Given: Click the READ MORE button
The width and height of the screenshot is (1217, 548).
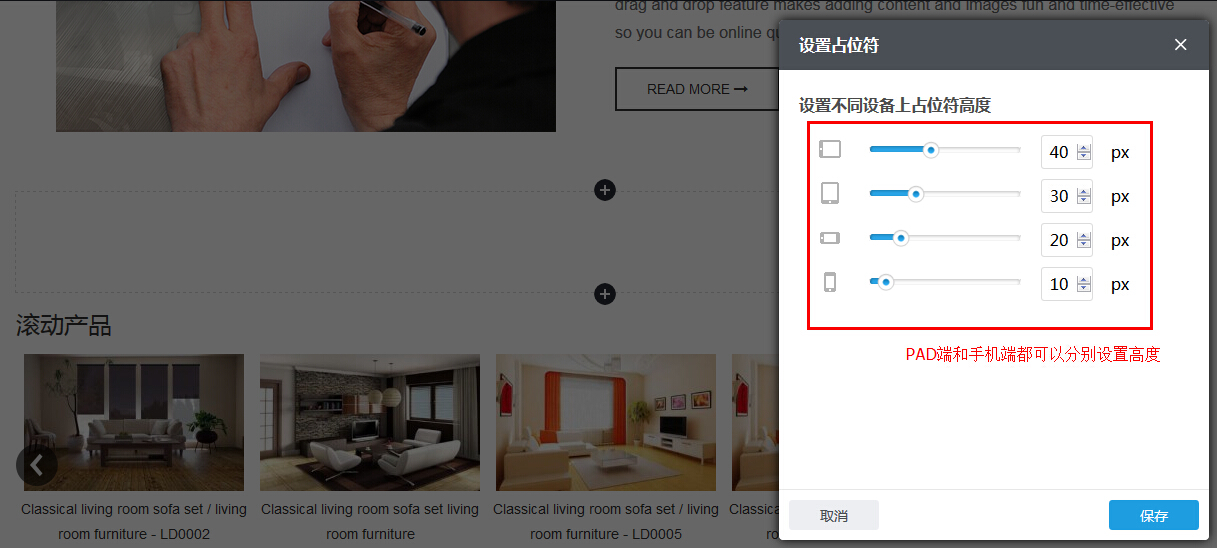Looking at the screenshot, I should pos(697,89).
